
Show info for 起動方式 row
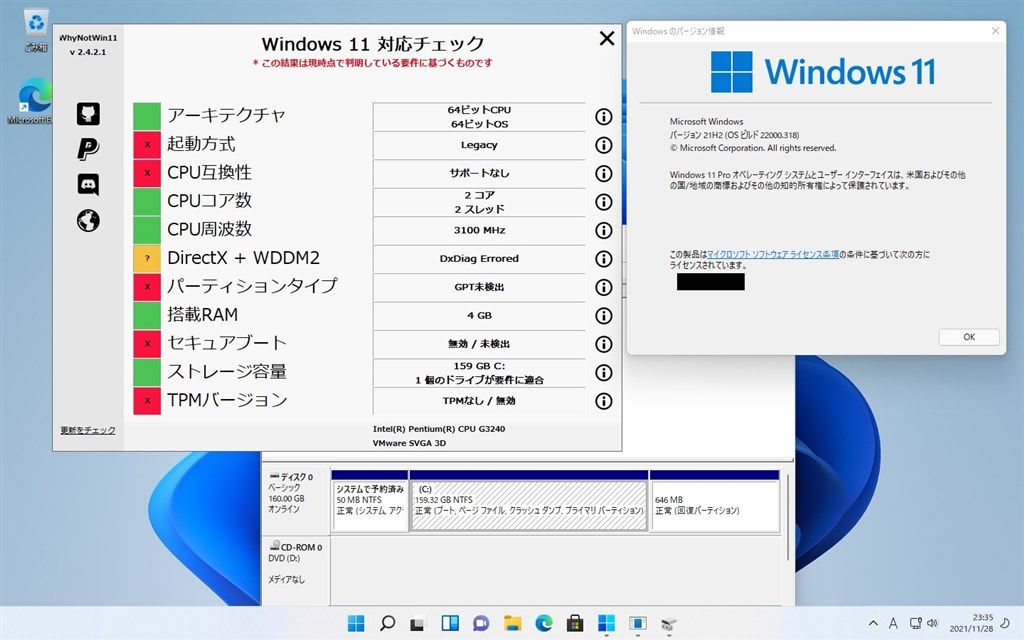click(603, 145)
